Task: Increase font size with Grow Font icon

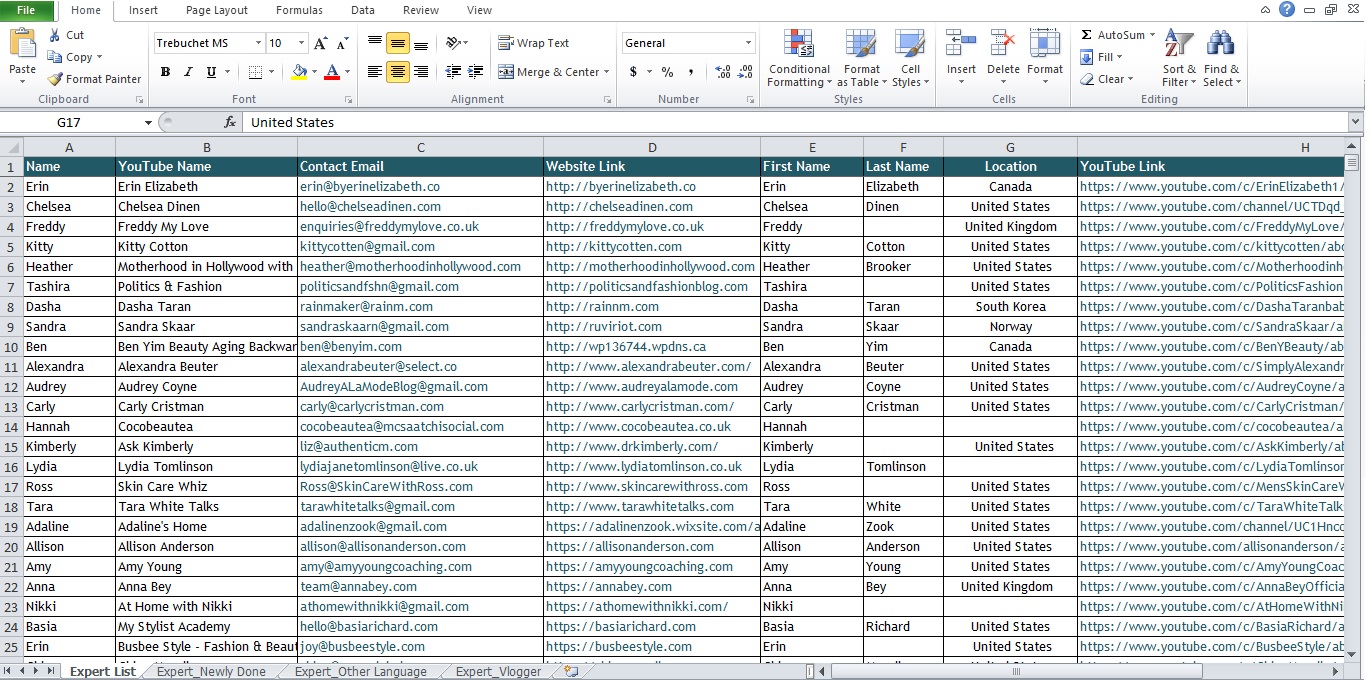Action: [x=321, y=43]
